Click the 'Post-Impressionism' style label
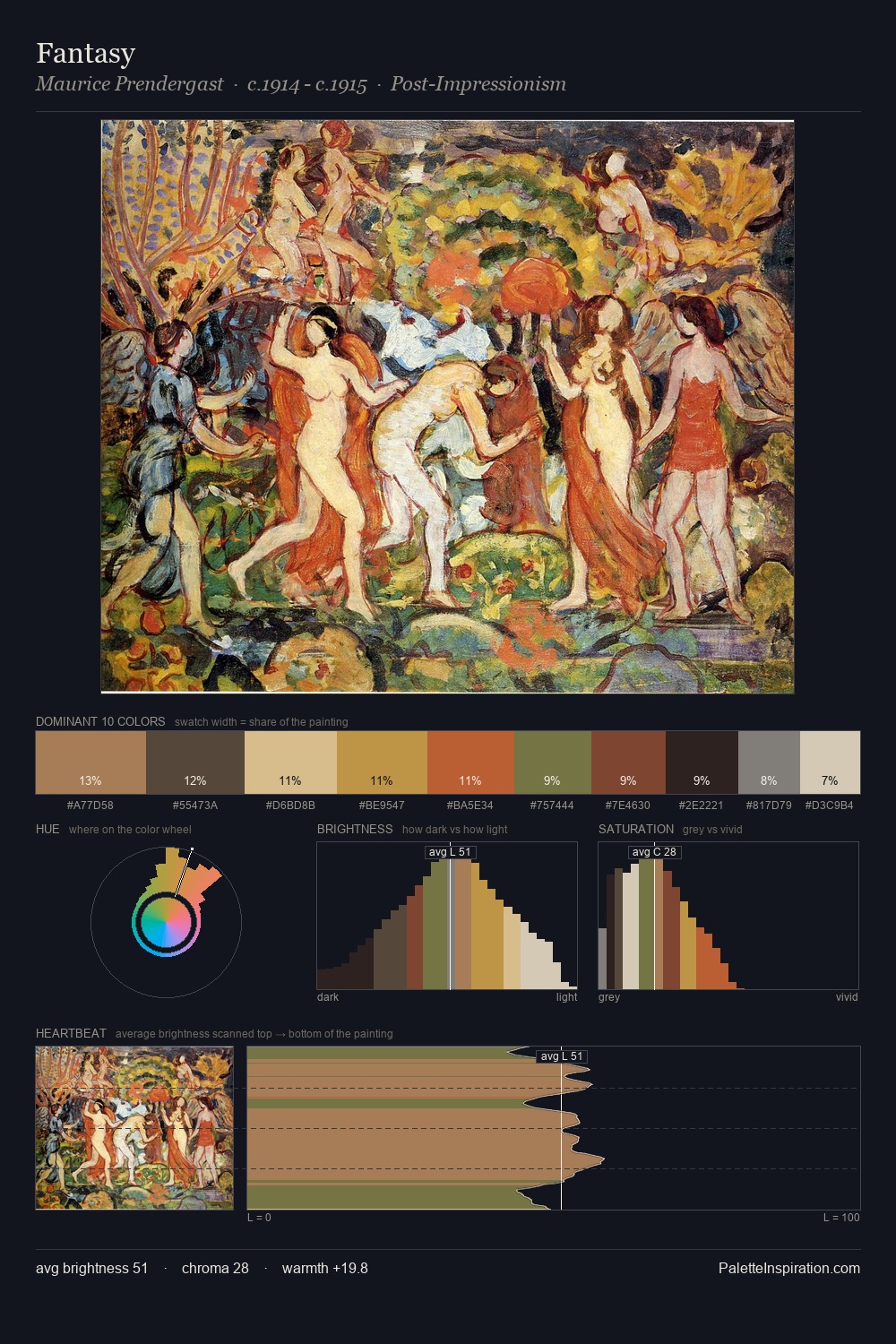This screenshot has height=1344, width=896. coord(478,84)
